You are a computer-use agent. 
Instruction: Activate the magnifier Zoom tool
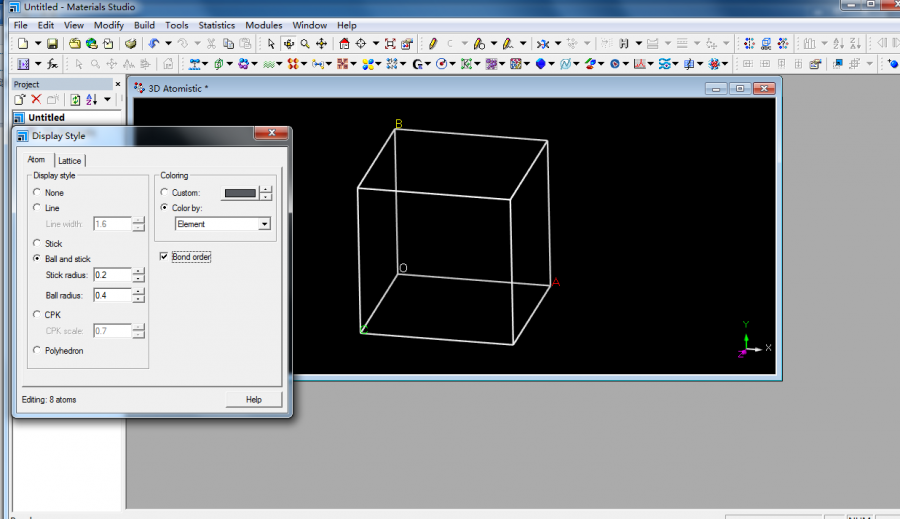coord(305,44)
